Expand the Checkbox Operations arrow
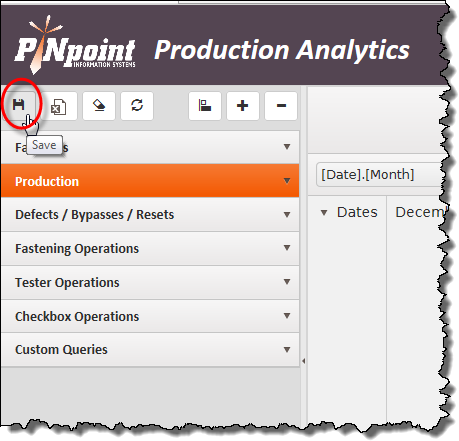 click(x=287, y=316)
